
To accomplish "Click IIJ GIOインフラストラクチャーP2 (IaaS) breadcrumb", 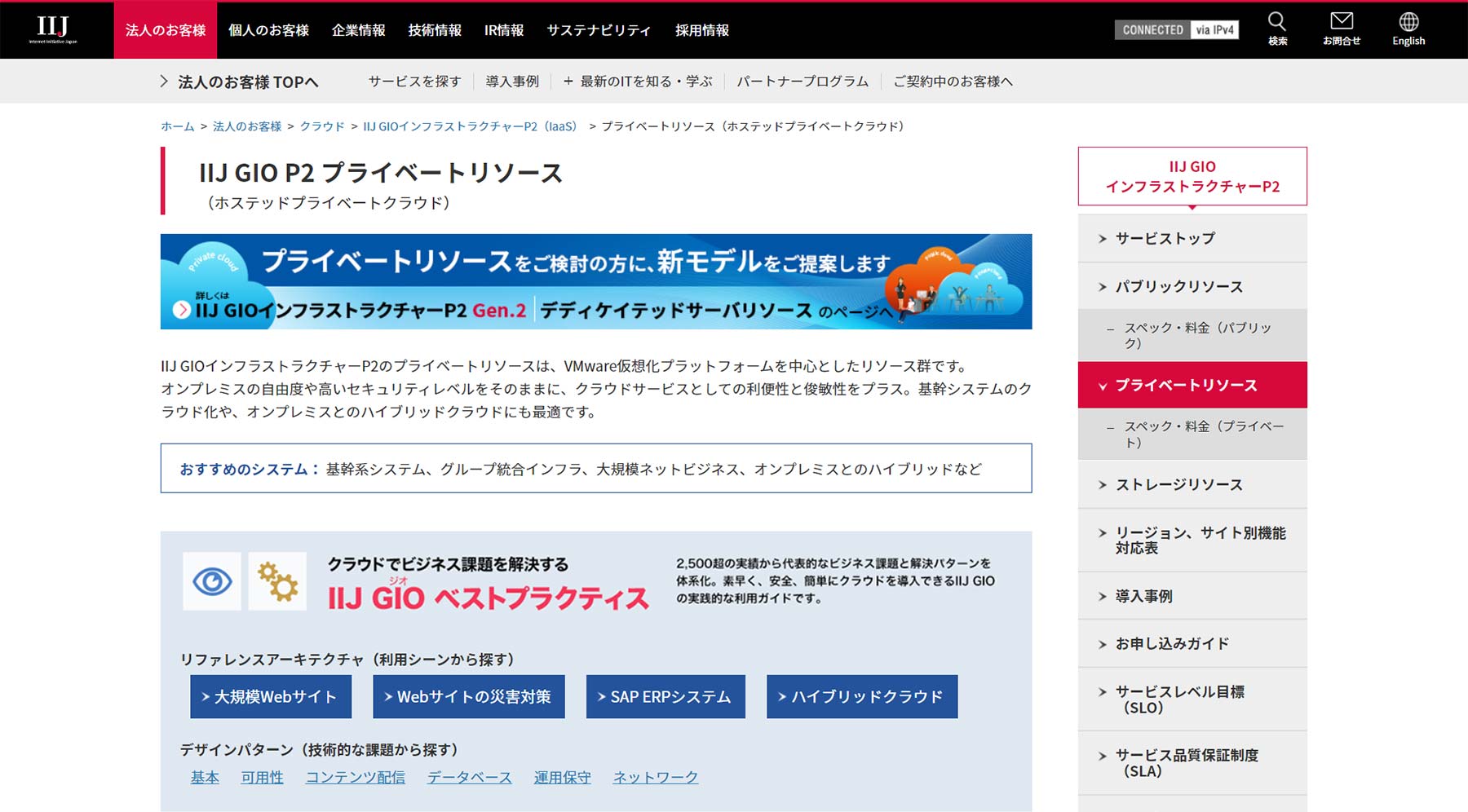I will [x=470, y=126].
